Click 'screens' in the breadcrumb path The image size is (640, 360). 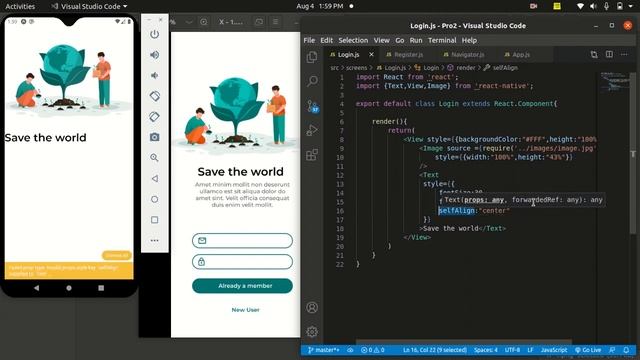click(356, 68)
